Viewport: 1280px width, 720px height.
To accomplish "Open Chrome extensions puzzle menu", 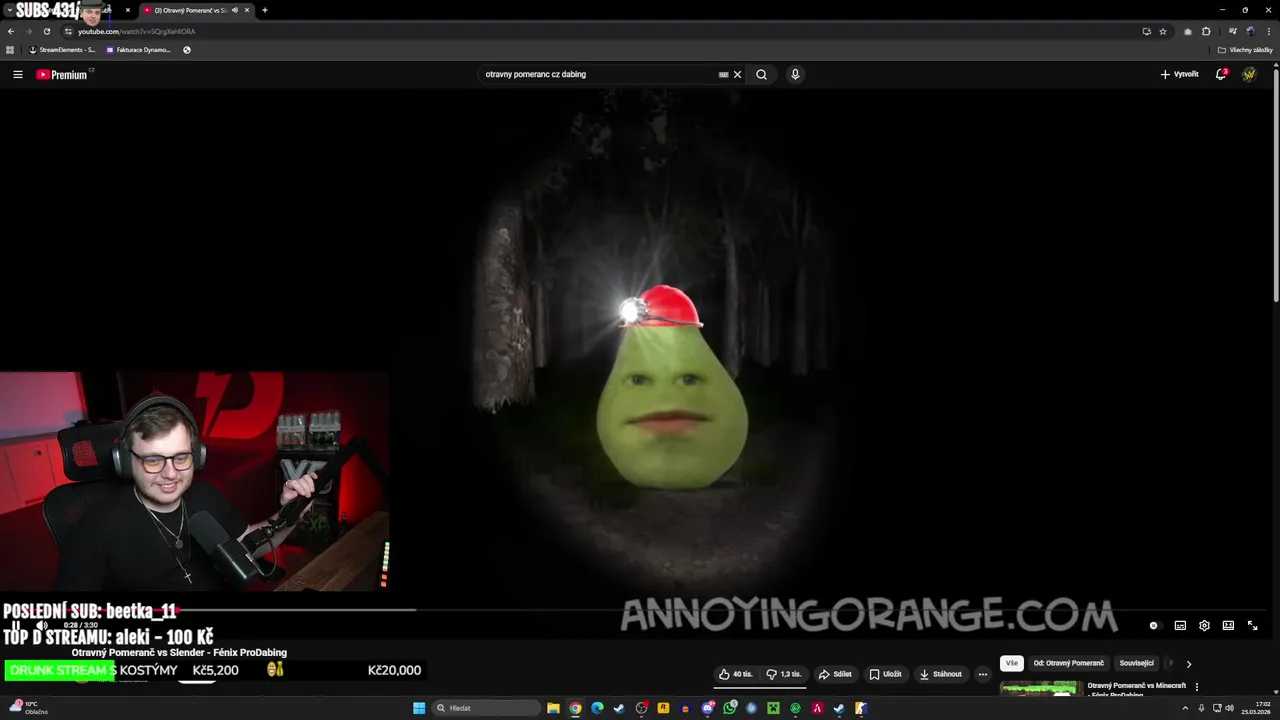I will 1206,31.
